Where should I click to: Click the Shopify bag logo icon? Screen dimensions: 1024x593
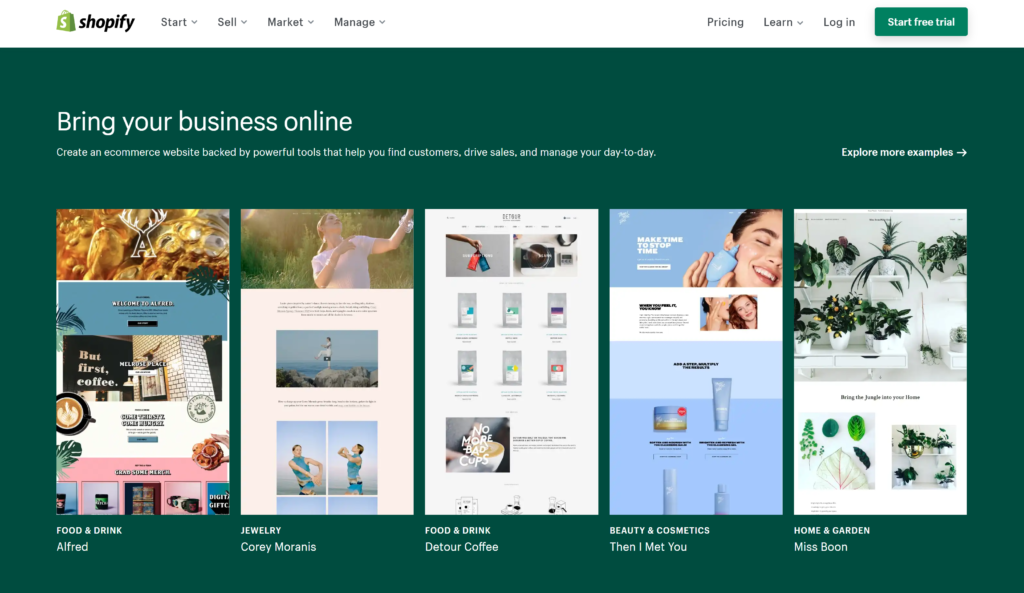click(65, 21)
